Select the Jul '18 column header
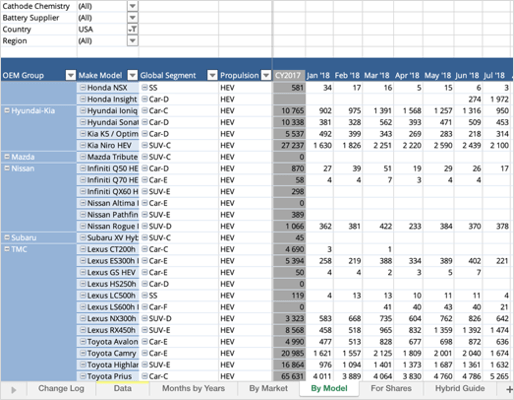Screen dimensions: 514x400 pyautogui.click(x=495, y=76)
